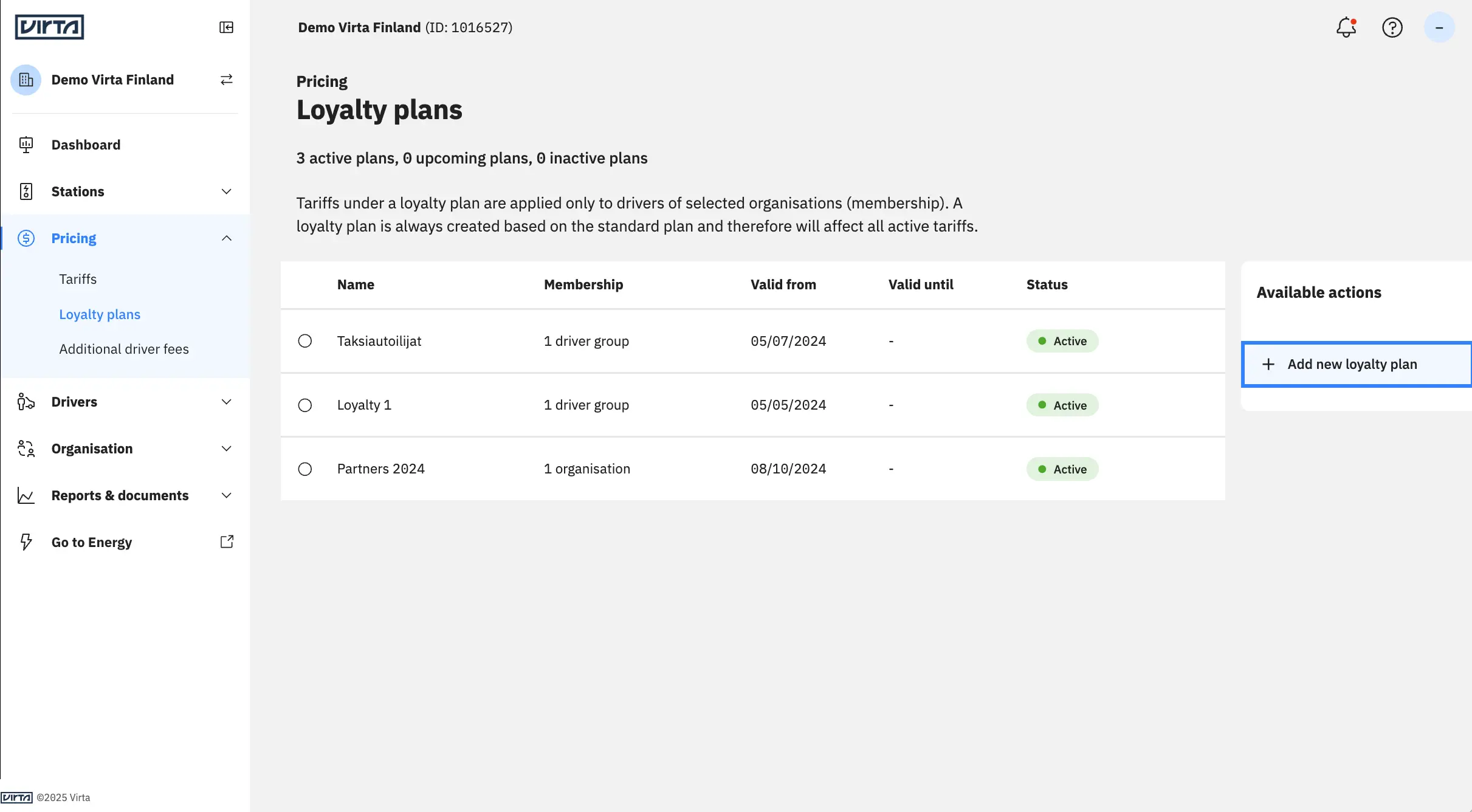Viewport: 1472px width, 812px height.
Task: Open the help question mark icon
Action: (x=1392, y=27)
